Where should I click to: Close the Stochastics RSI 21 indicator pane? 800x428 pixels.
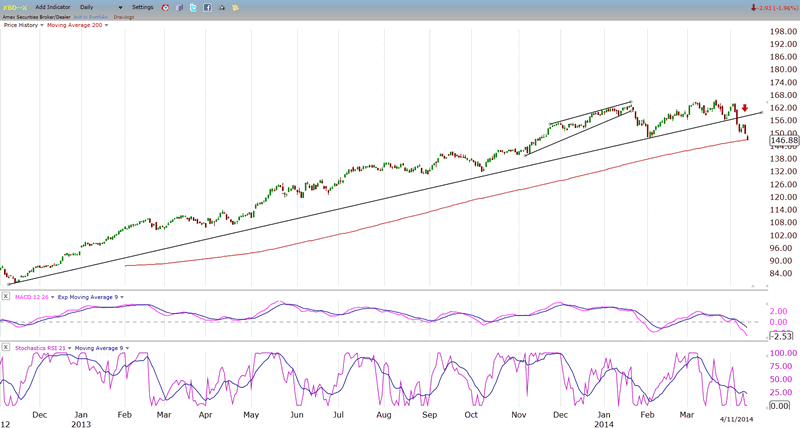(6, 347)
